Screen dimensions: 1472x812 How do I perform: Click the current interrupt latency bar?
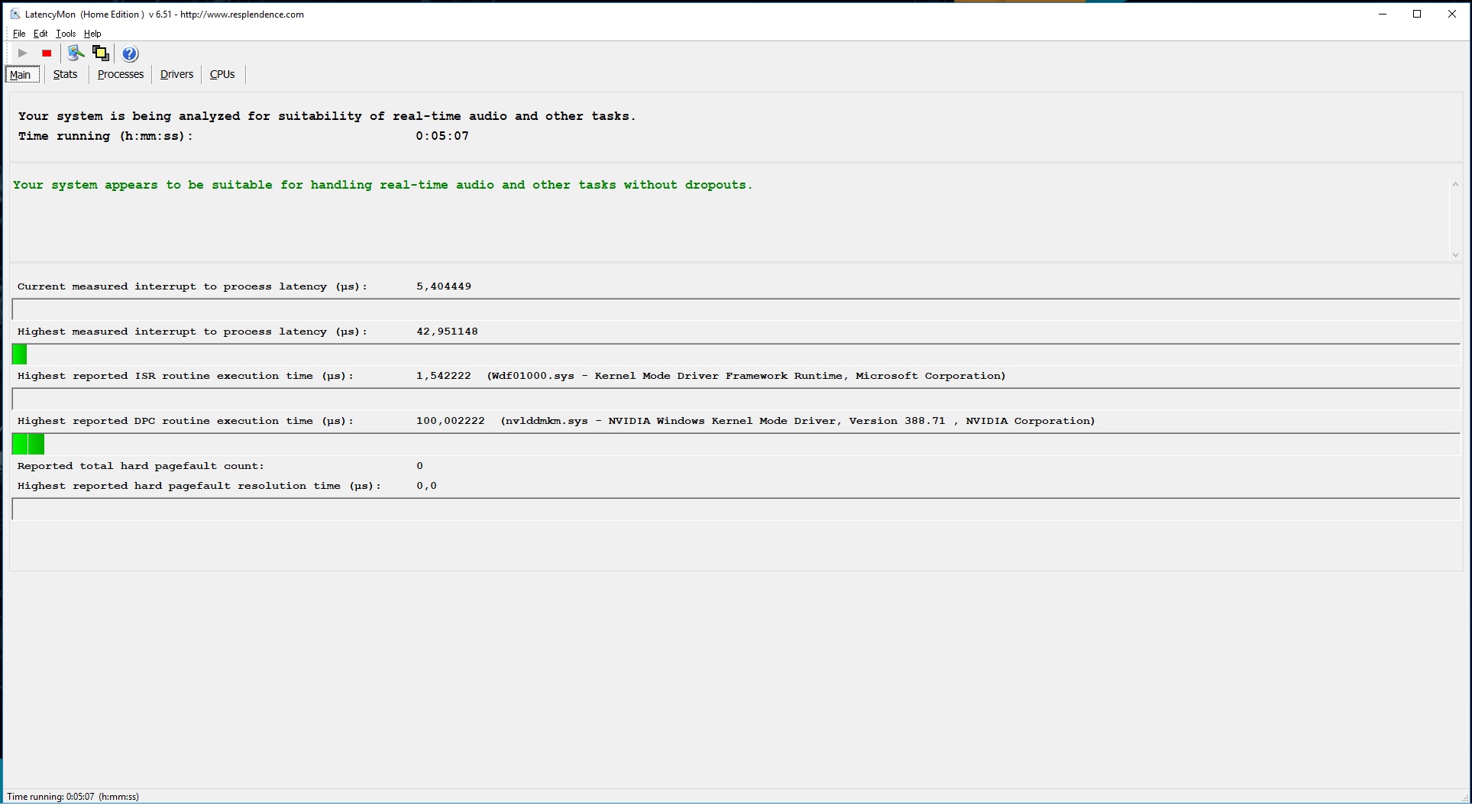pos(736,309)
